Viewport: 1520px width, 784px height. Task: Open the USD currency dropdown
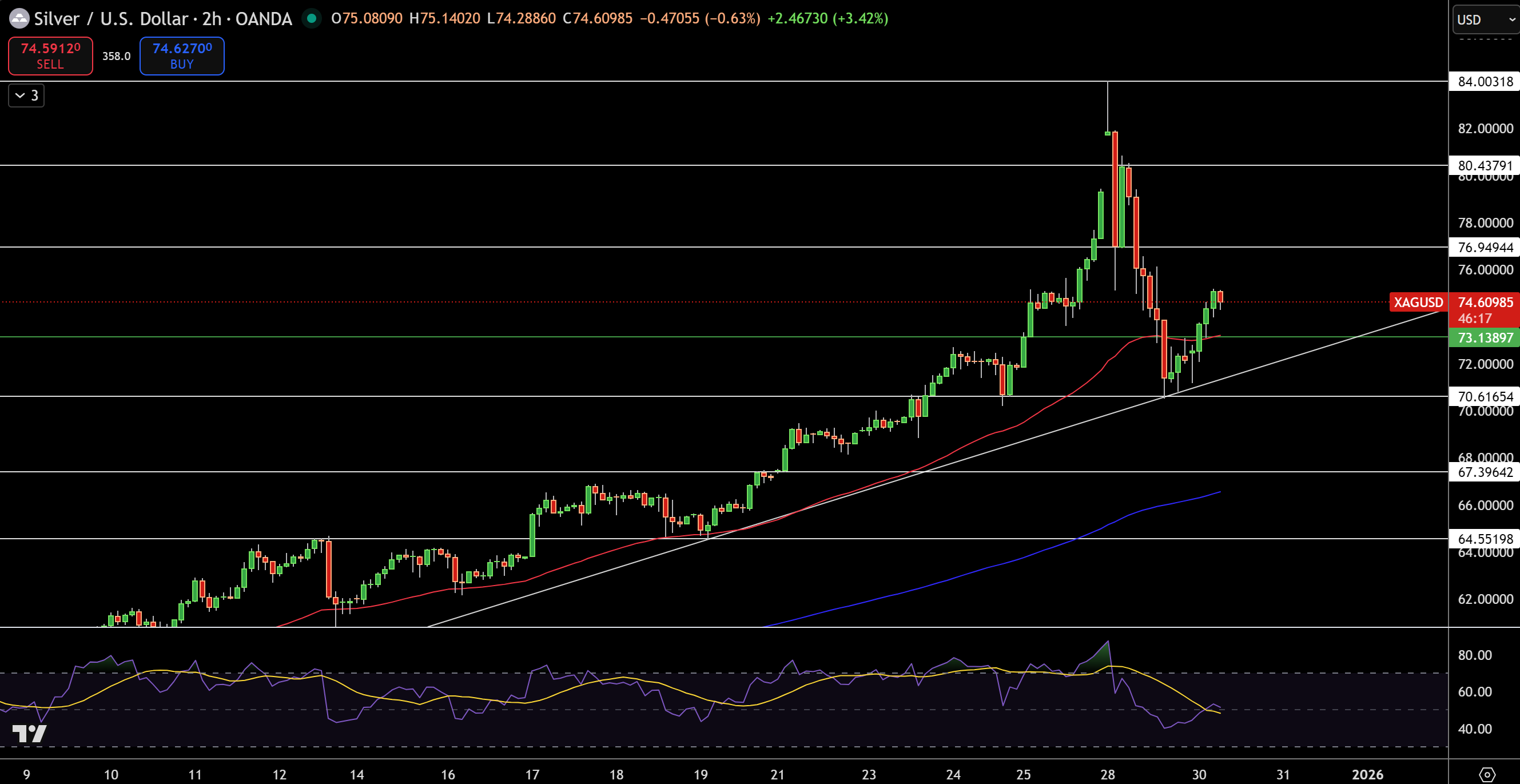[x=1482, y=19]
